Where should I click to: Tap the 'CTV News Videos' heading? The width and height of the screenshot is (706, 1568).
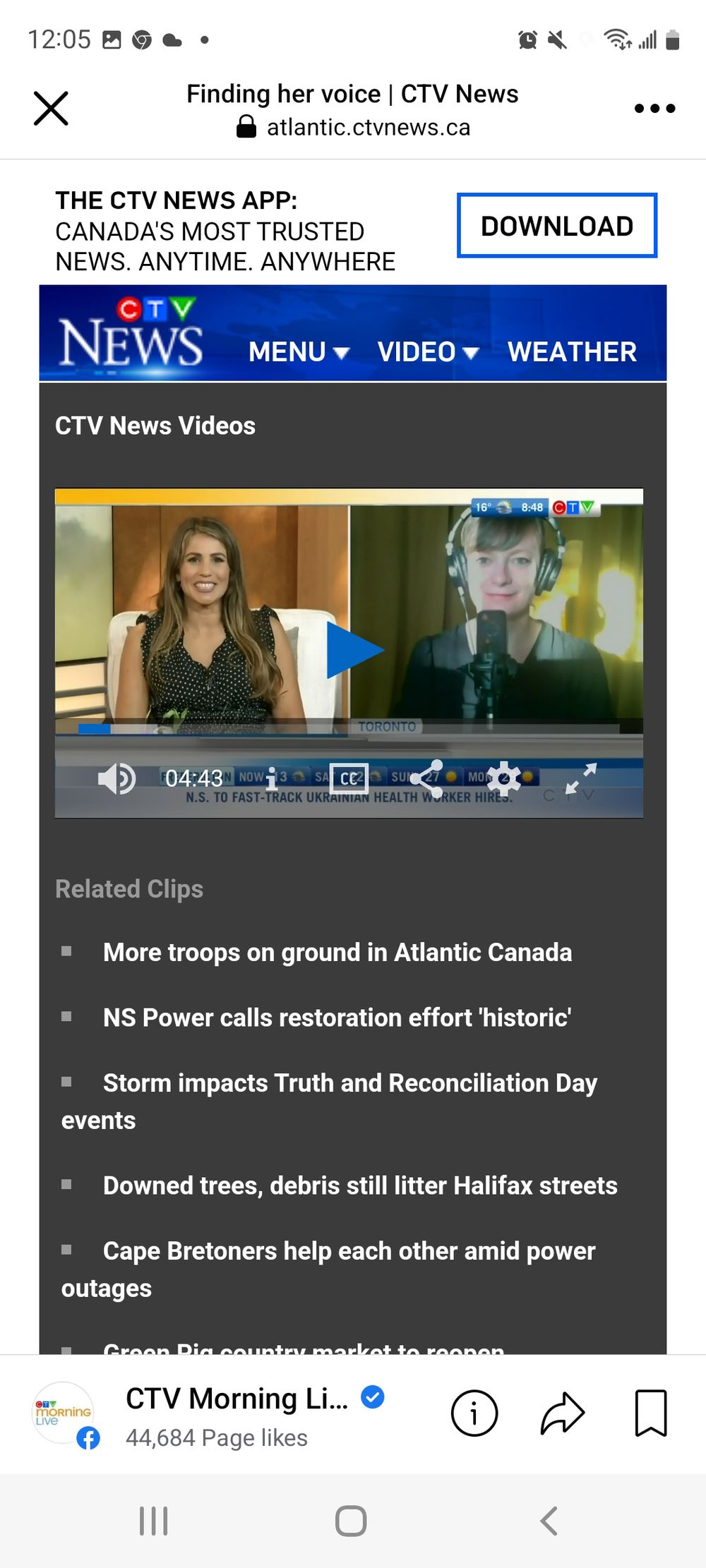[155, 426]
